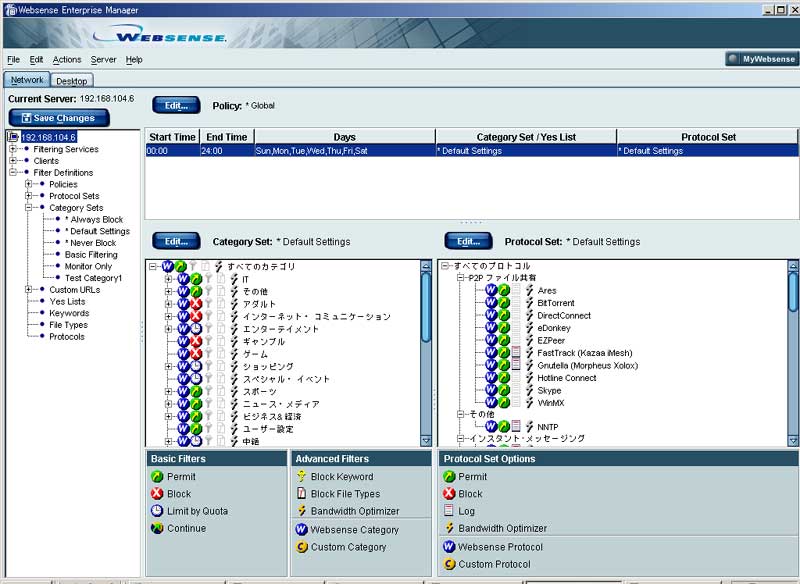Click the keyword key icon in ビジネス&経済 row
Screen dimensions: 800x584
tap(208, 416)
